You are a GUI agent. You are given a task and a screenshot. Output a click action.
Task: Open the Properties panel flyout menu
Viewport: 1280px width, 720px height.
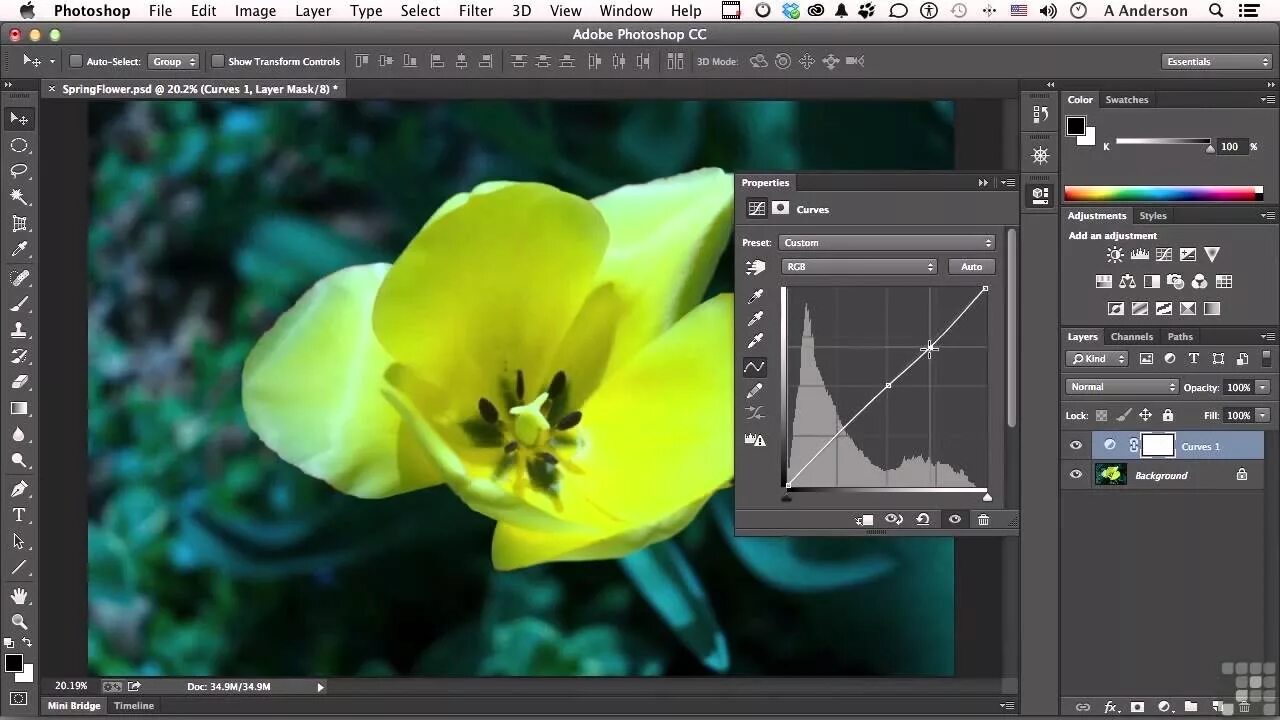(1008, 183)
